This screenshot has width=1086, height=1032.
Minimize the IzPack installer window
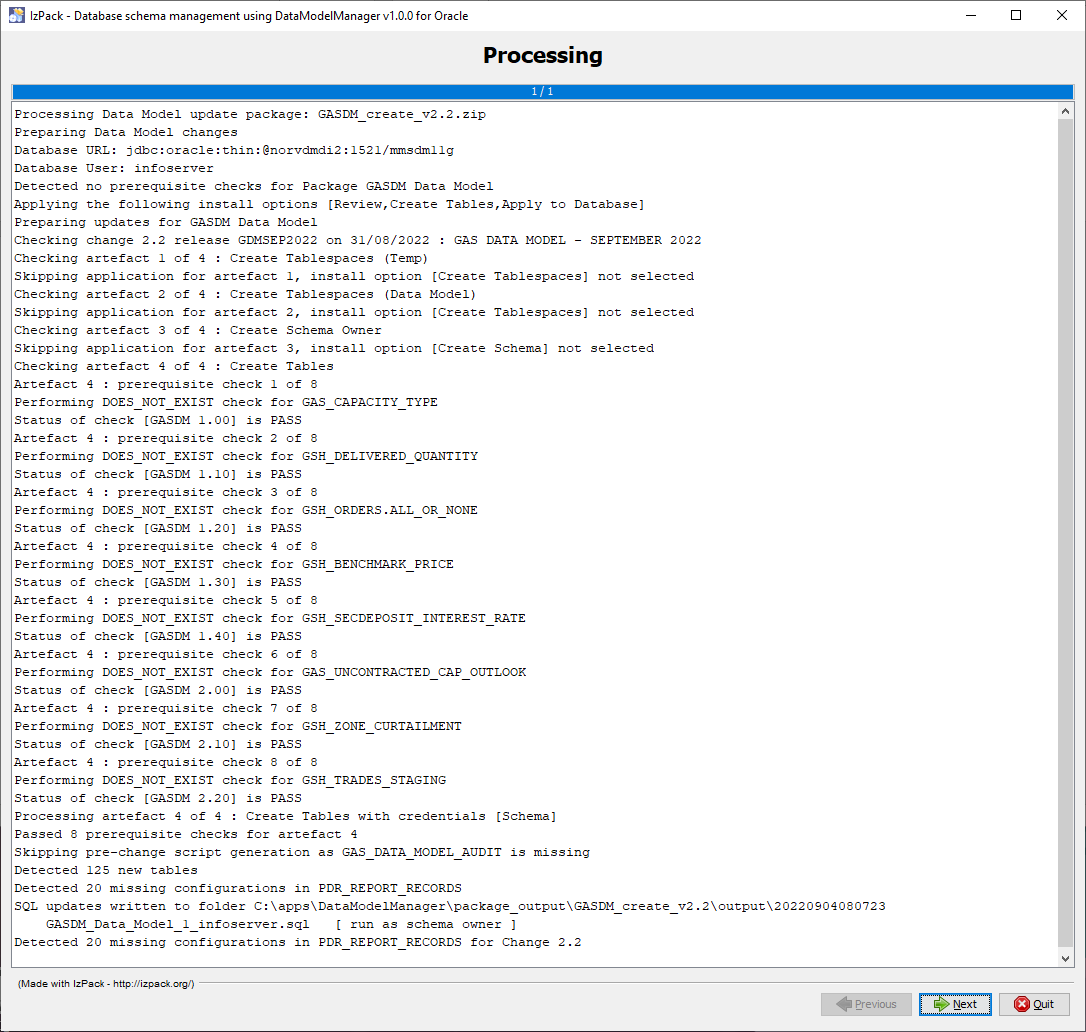point(969,16)
